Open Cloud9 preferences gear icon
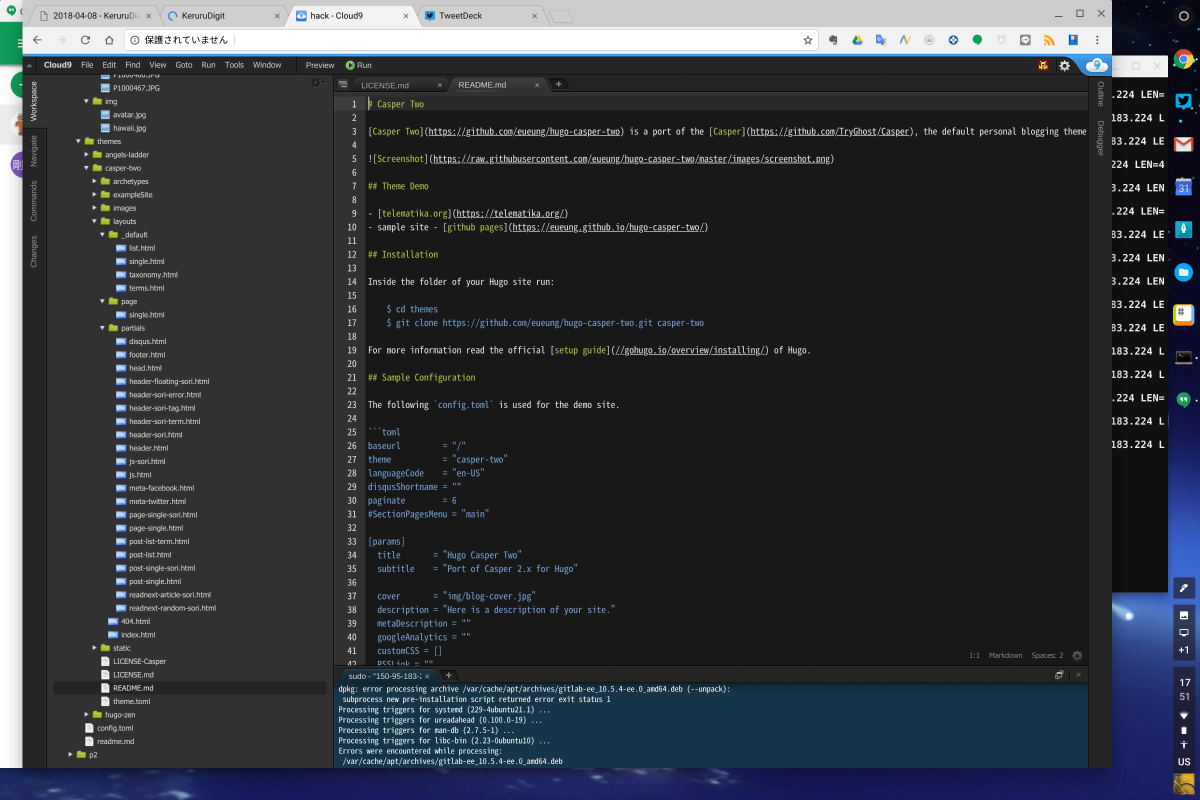Image resolution: width=1200 pixels, height=800 pixels. 1065,65
